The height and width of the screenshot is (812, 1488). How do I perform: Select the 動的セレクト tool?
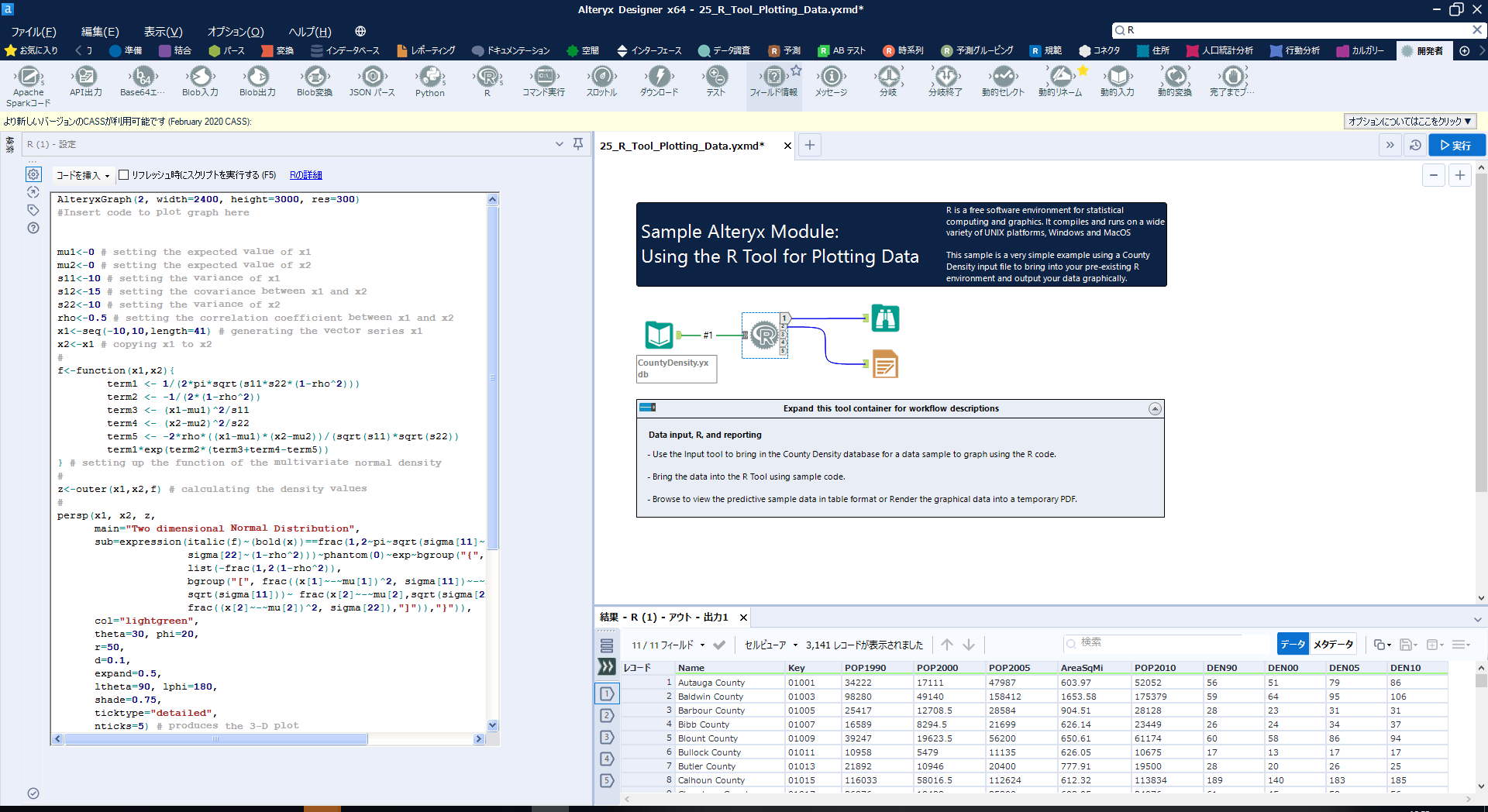pyautogui.click(x=1003, y=81)
